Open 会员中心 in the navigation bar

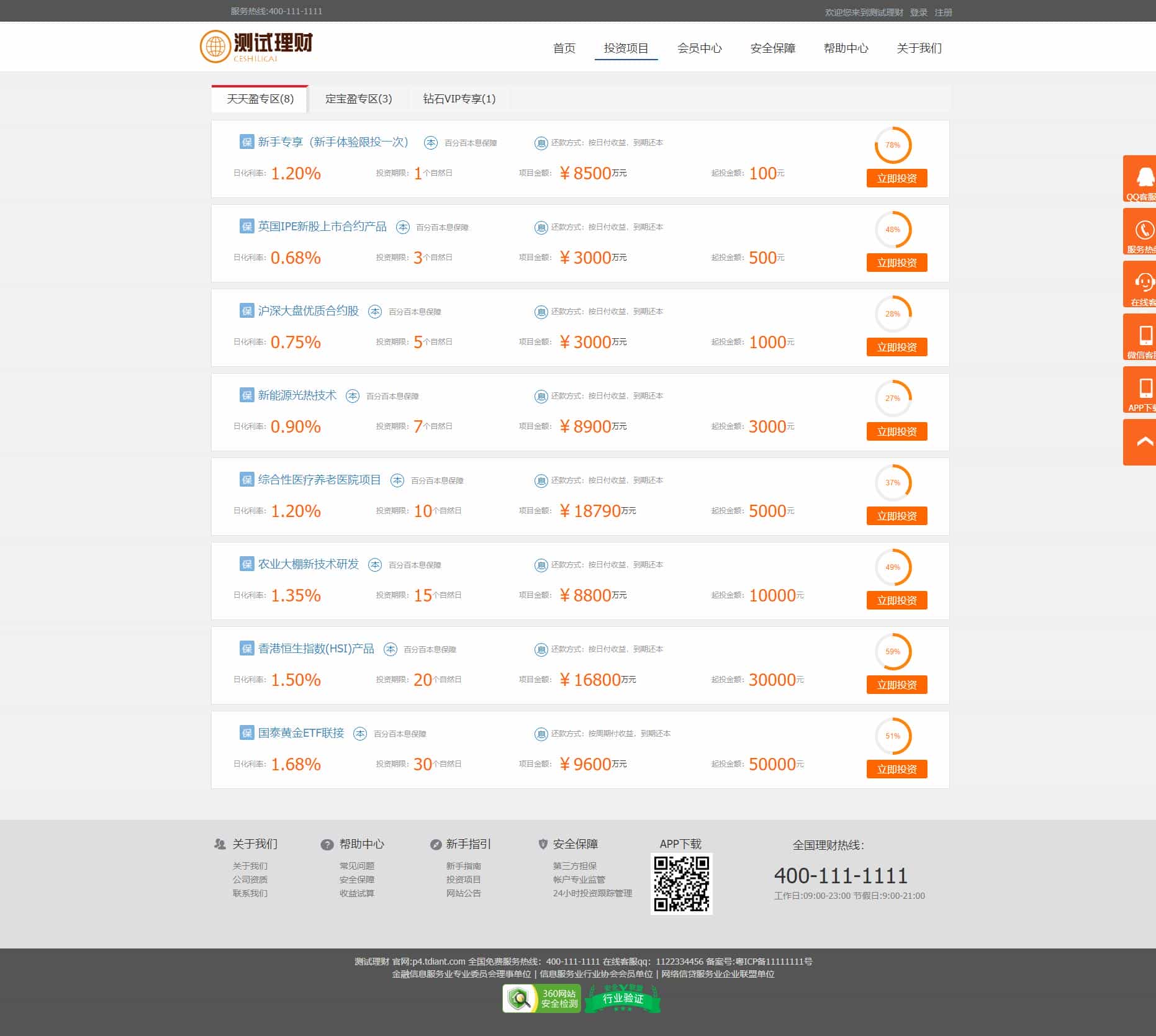(699, 48)
